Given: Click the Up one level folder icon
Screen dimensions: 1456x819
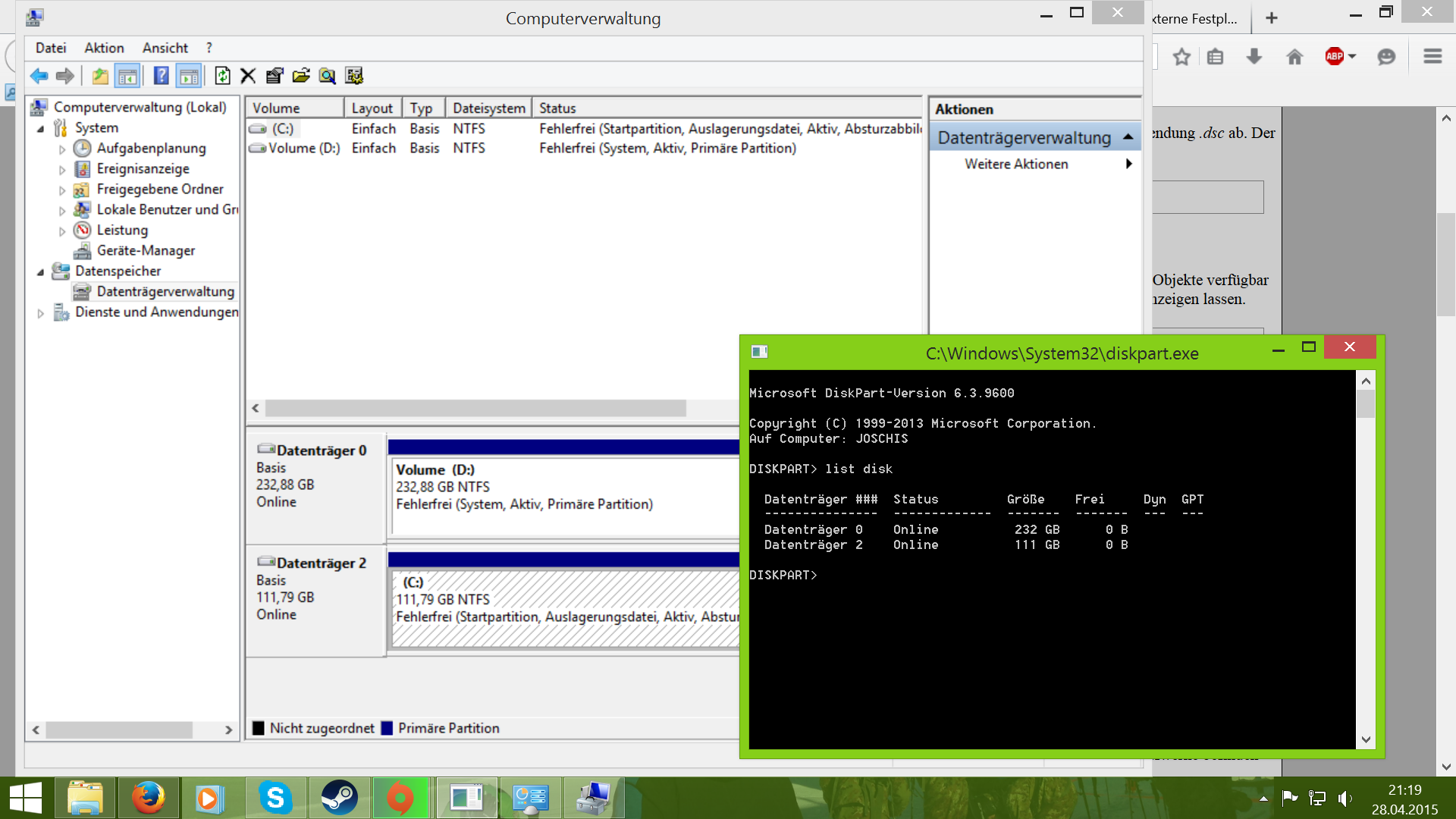Looking at the screenshot, I should pyautogui.click(x=99, y=76).
